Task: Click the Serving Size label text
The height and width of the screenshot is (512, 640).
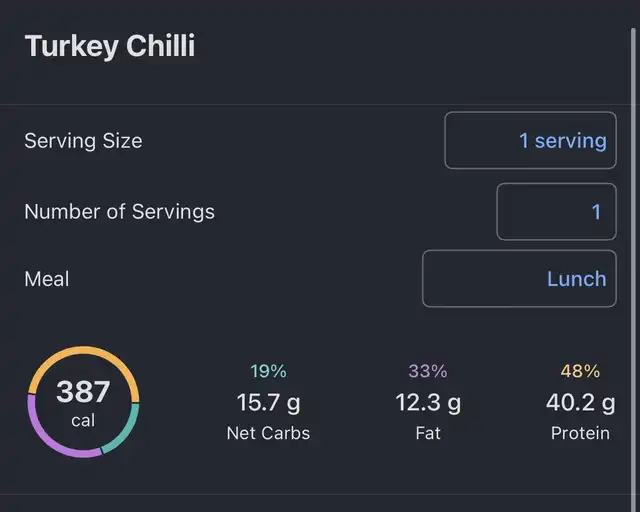Action: pyautogui.click(x=83, y=141)
